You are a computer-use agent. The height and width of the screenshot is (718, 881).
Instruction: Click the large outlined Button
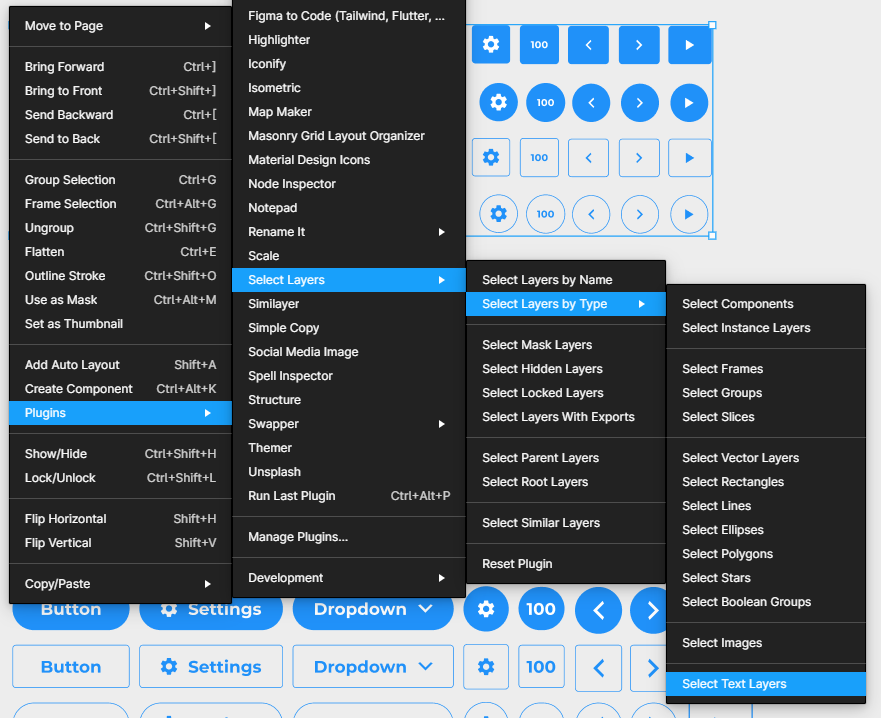tap(71, 667)
